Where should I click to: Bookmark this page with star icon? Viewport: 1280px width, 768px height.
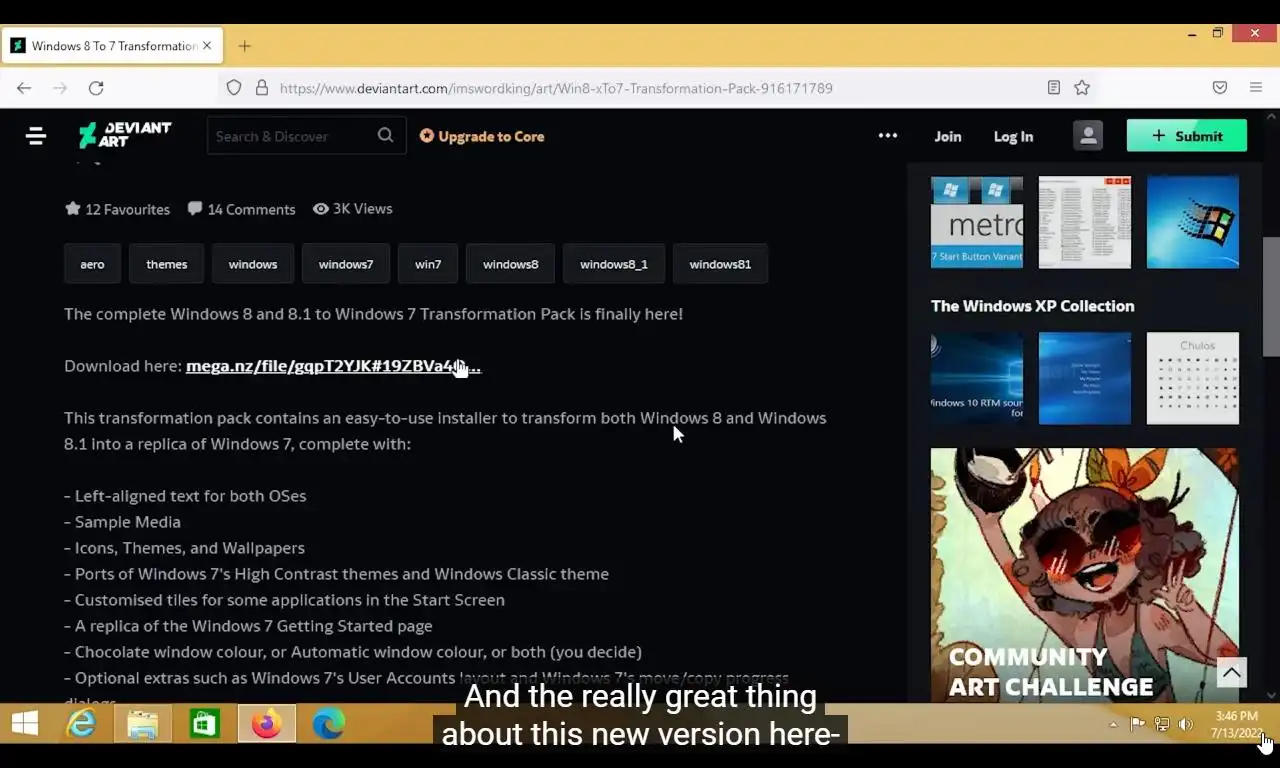(1082, 88)
